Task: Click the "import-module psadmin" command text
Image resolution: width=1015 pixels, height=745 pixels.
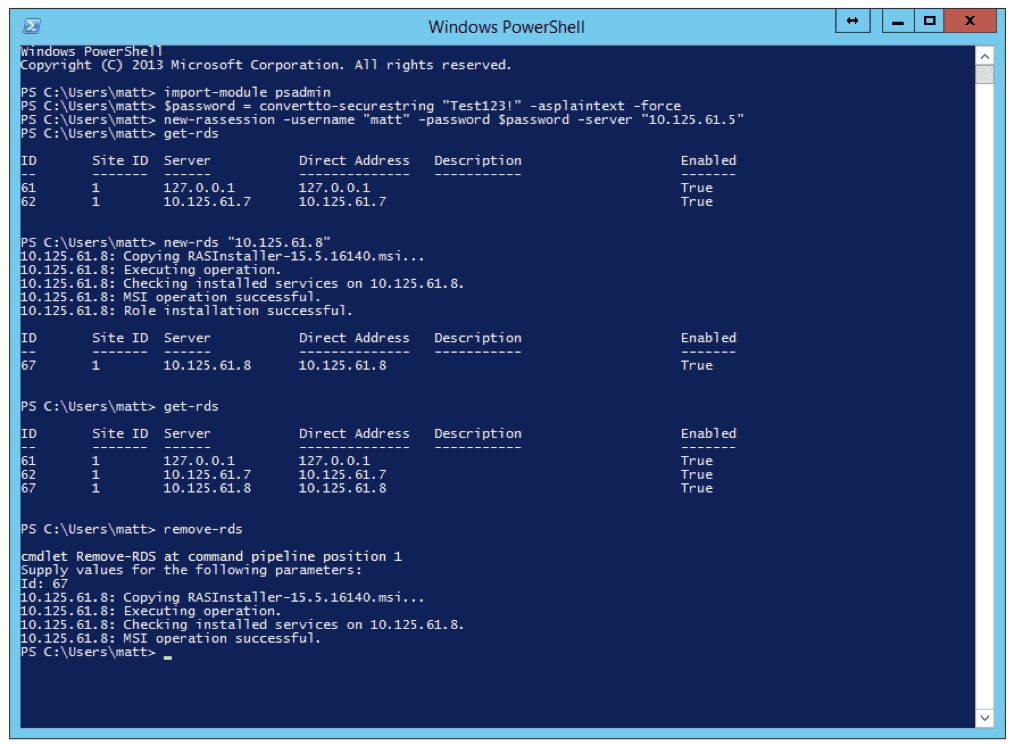Action: coord(247,92)
